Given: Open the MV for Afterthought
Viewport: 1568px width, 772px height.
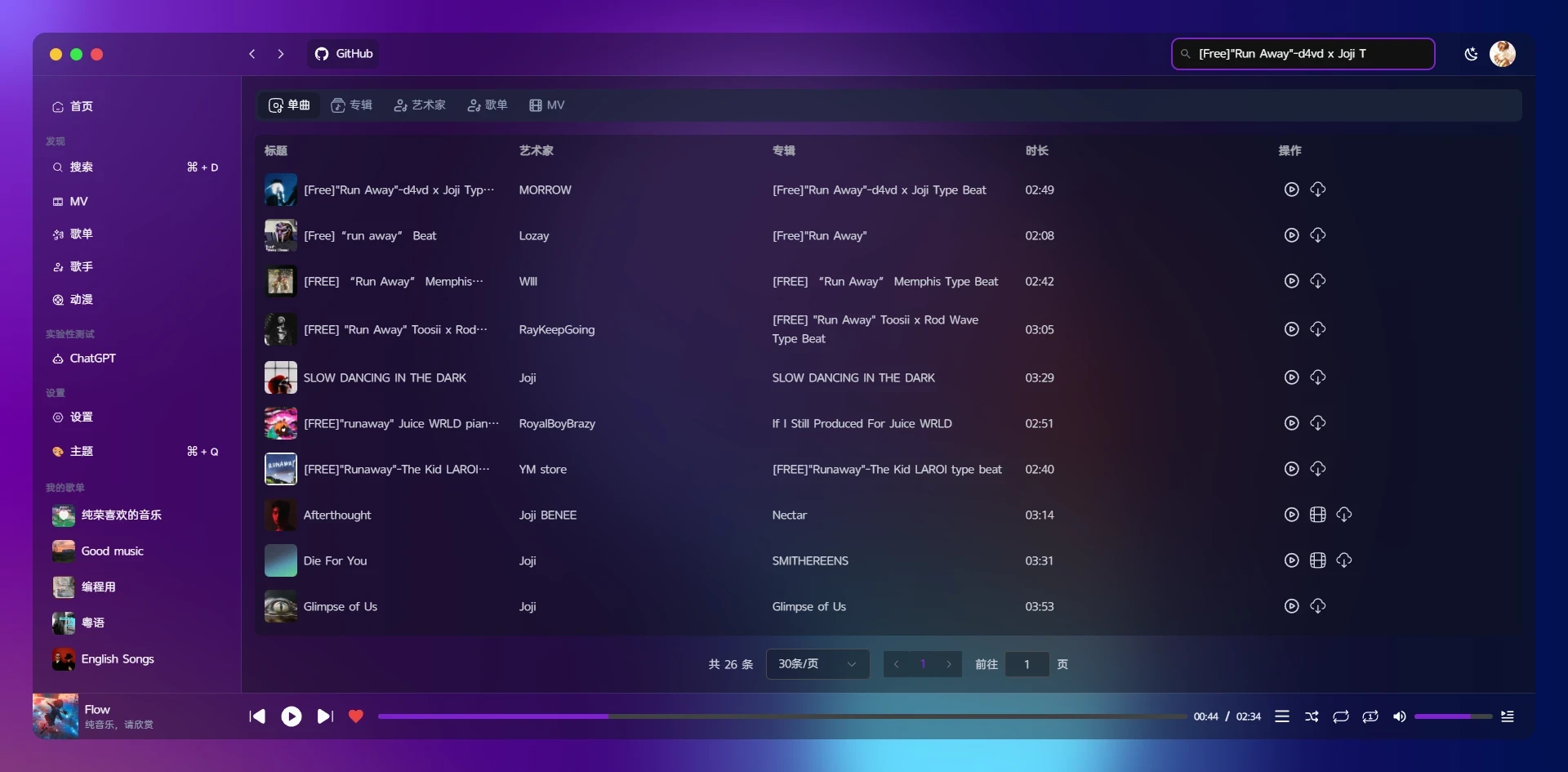Looking at the screenshot, I should point(1317,515).
